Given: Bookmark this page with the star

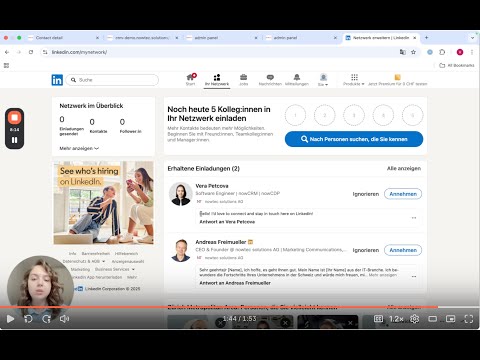Looking at the screenshot, I should (x=414, y=52).
